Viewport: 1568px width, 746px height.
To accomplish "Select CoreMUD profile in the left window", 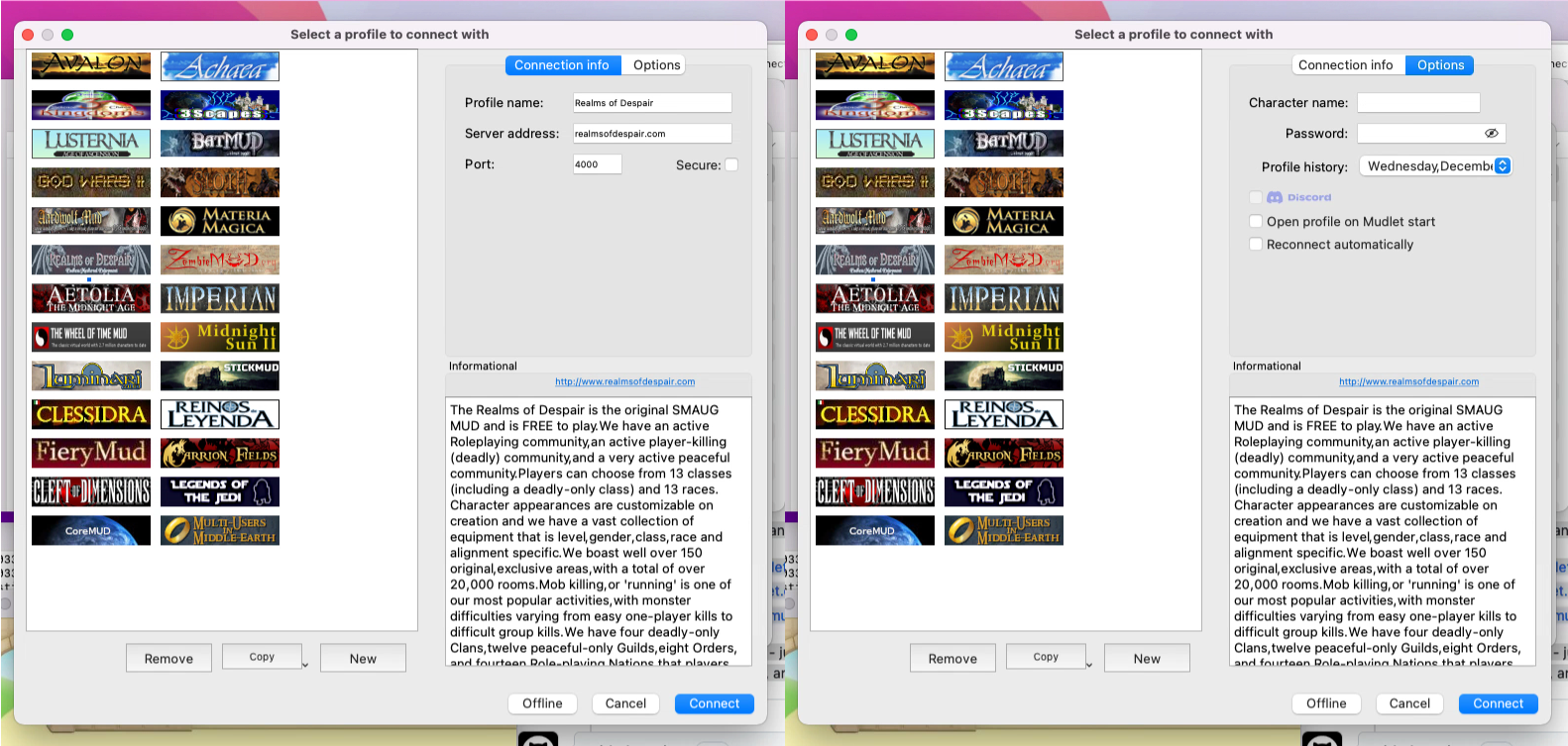I will (91, 530).
